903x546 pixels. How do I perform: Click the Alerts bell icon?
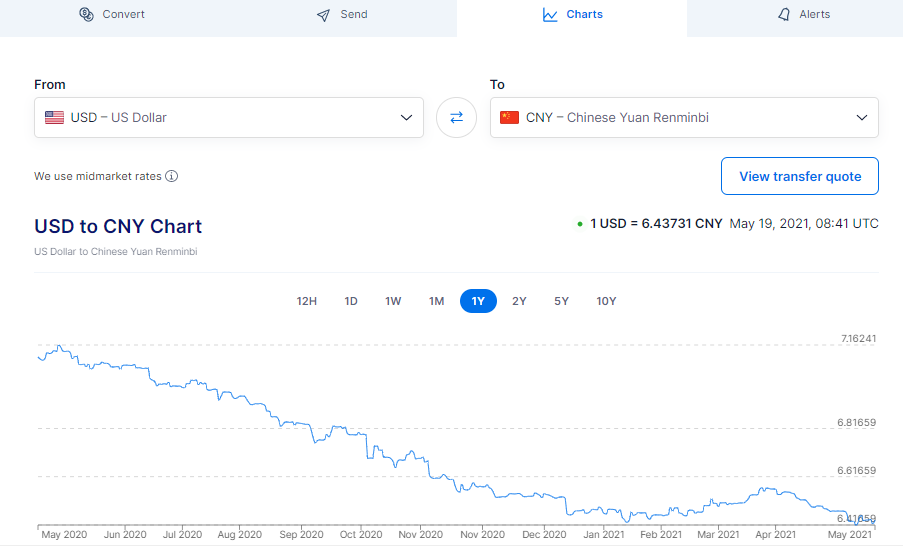[784, 14]
